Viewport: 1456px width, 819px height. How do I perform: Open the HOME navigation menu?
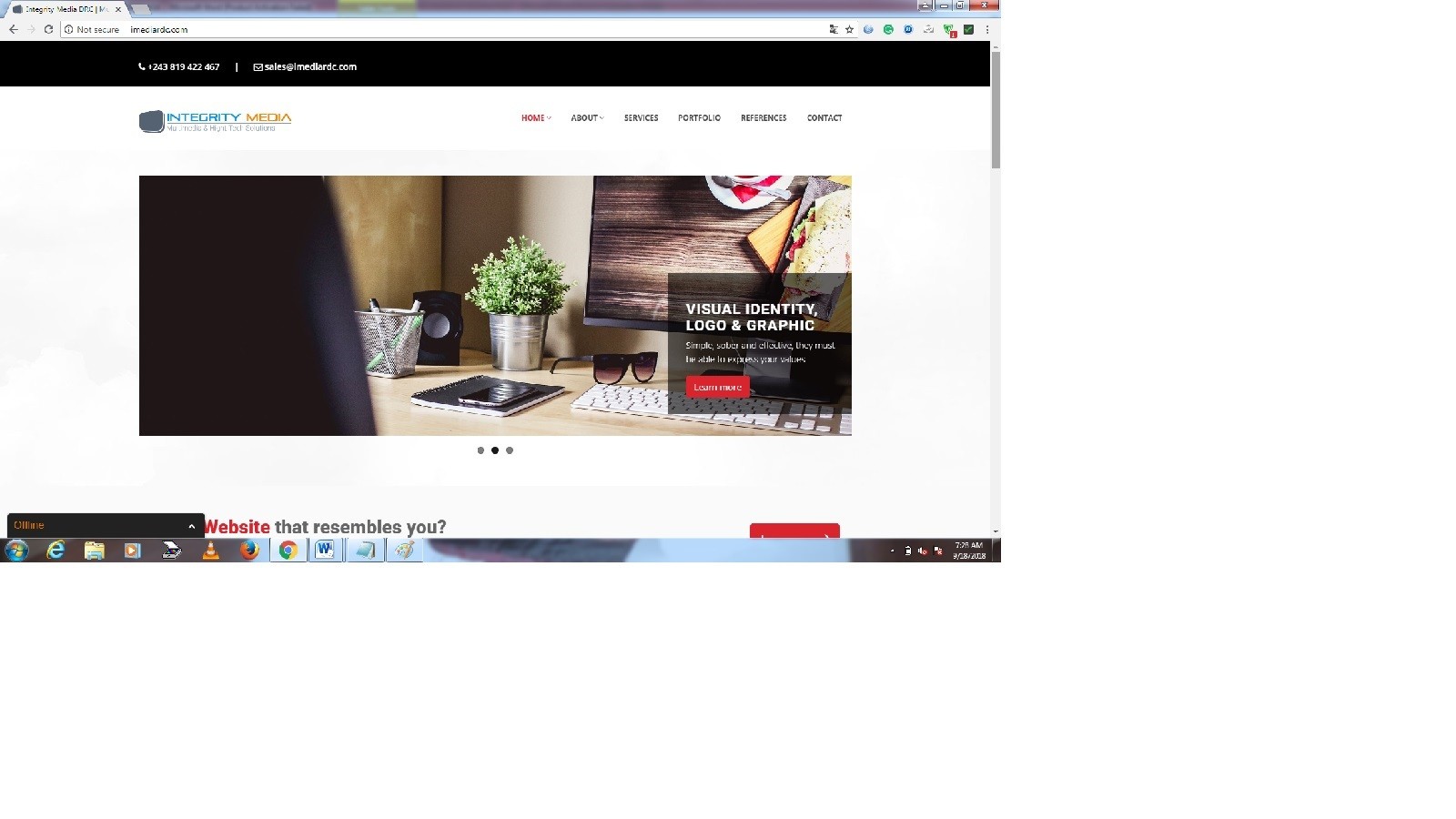(536, 117)
